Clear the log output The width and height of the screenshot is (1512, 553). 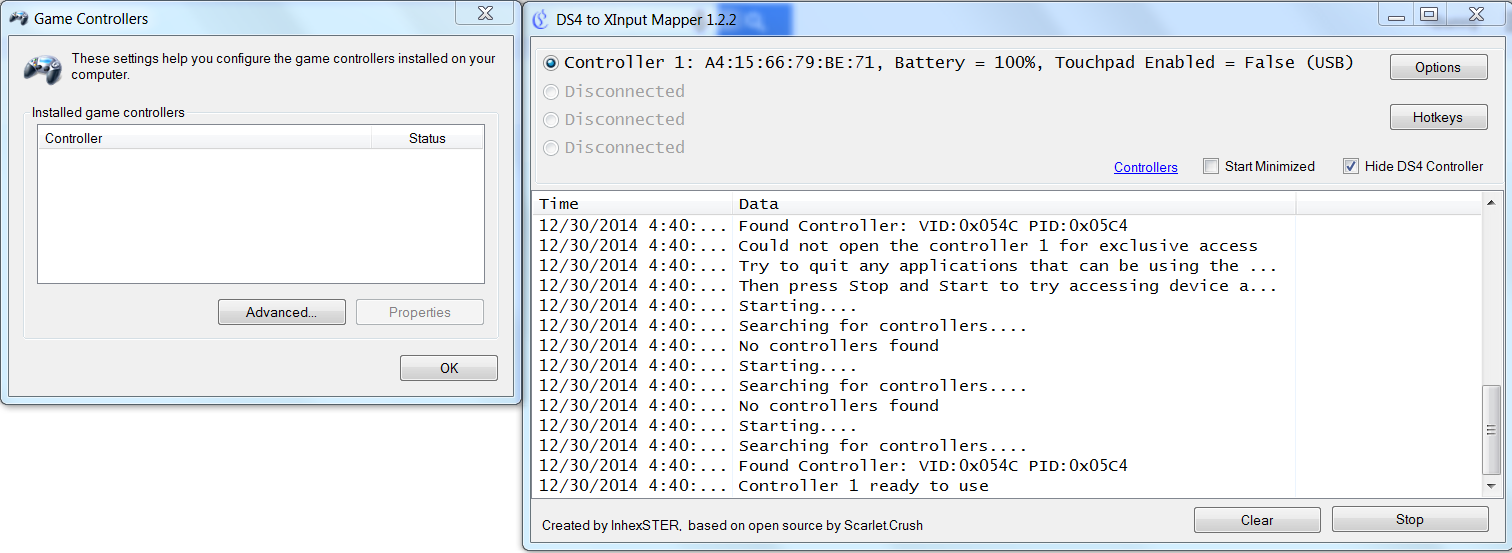click(x=1257, y=520)
